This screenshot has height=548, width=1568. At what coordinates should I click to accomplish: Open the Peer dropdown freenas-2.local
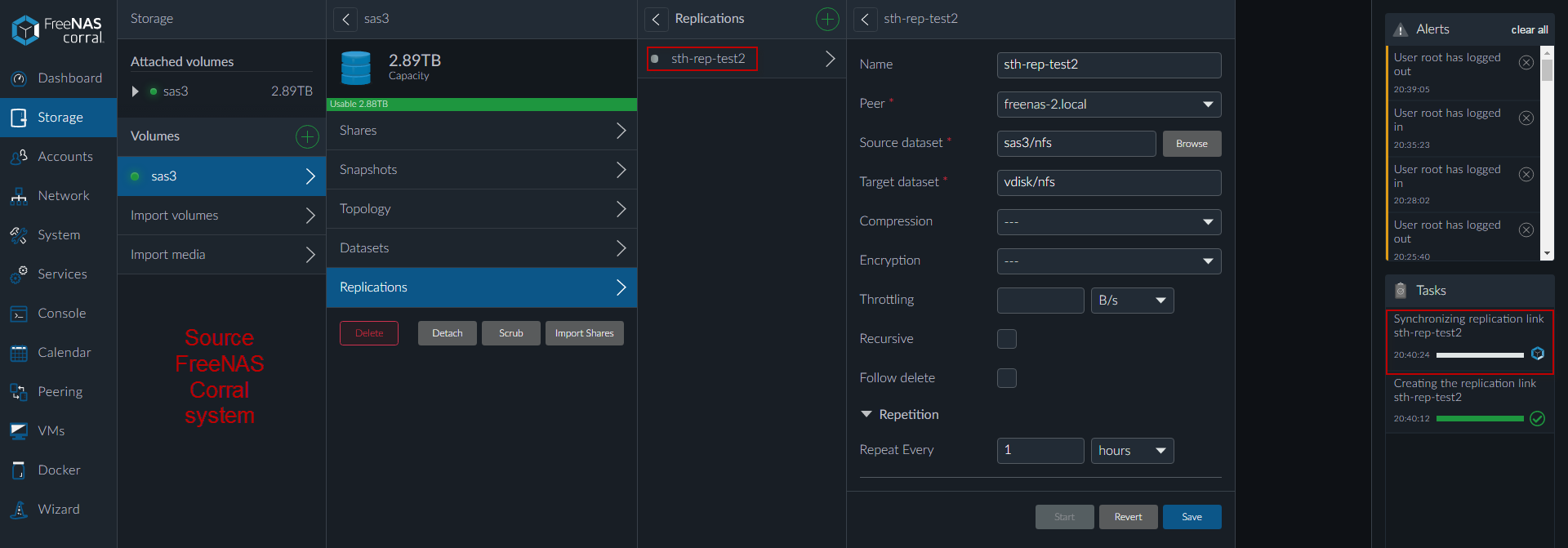1108,105
